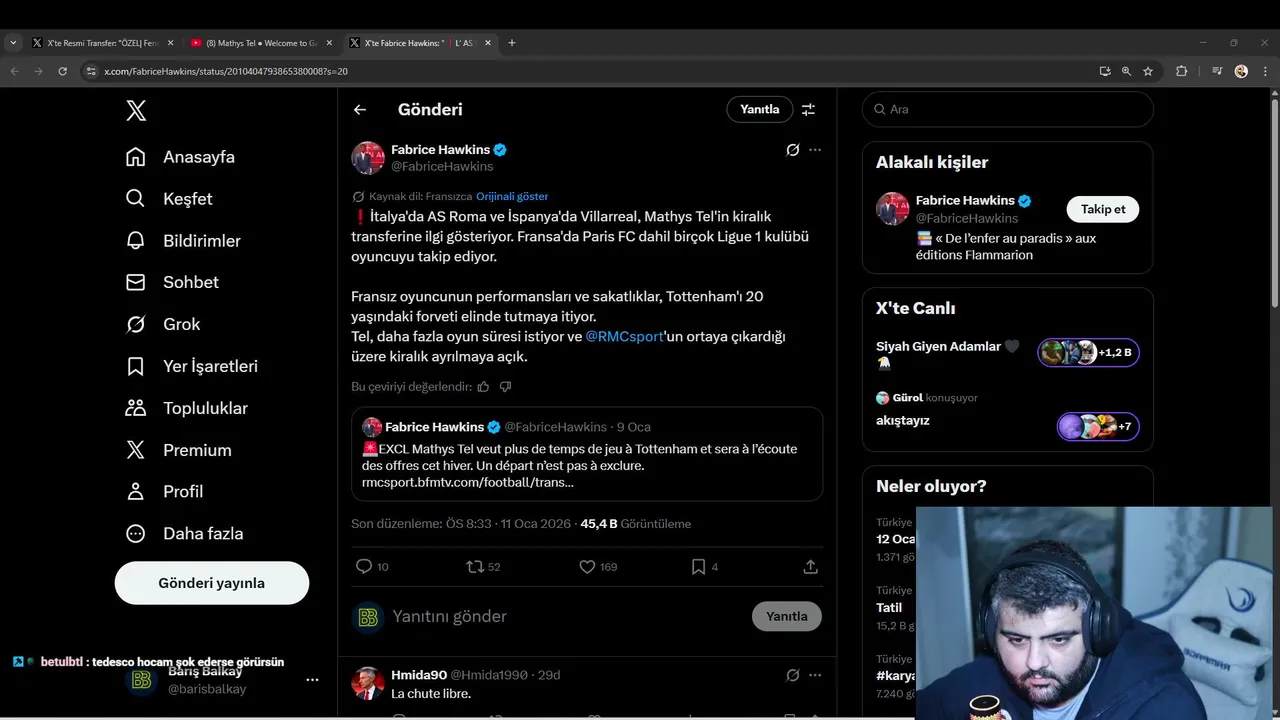
Task: Click the address bar URL
Action: (226, 72)
